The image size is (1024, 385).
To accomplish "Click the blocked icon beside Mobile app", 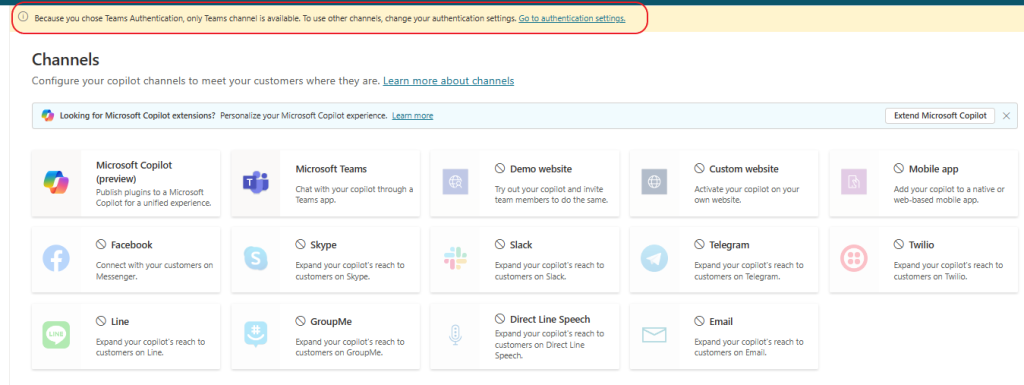I will pos(899,168).
